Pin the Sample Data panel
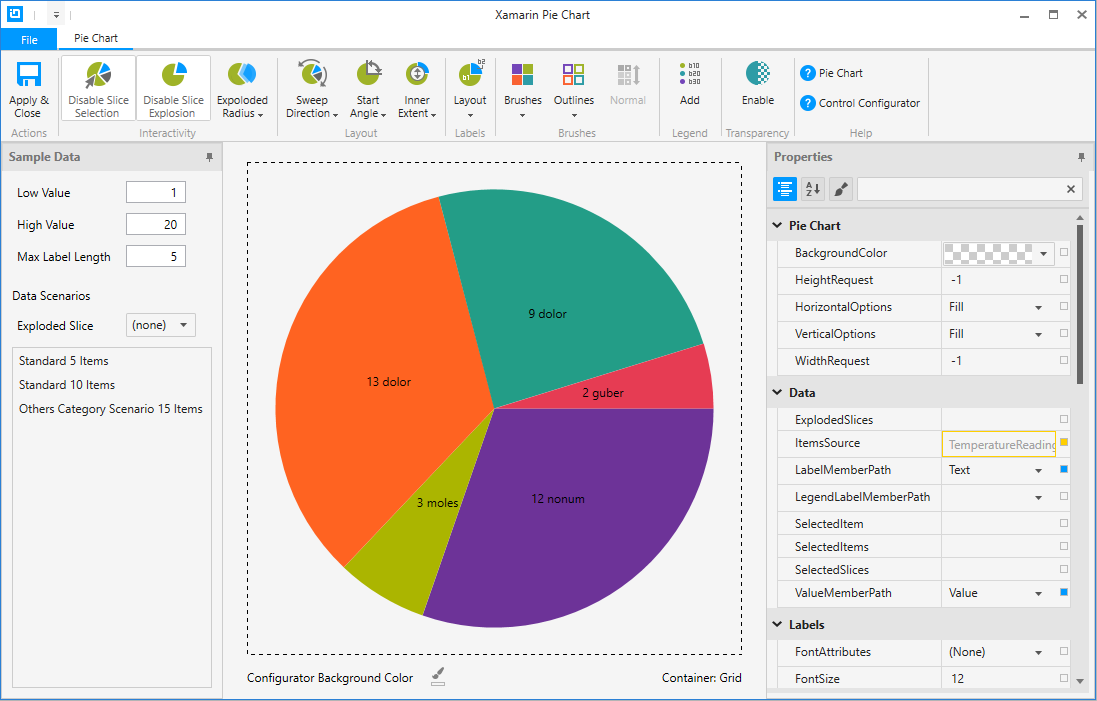Viewport: 1097px width, 701px height. click(209, 157)
